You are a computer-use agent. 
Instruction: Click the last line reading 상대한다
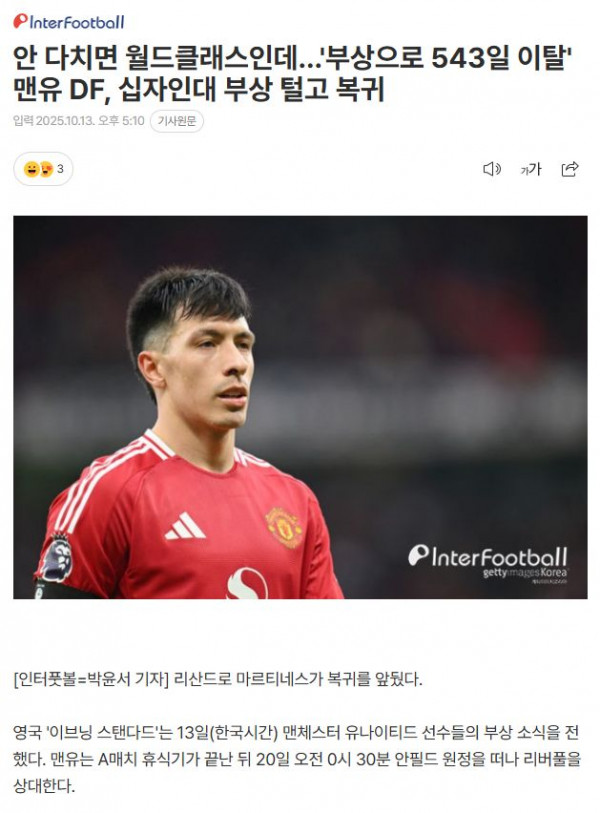tap(44, 786)
